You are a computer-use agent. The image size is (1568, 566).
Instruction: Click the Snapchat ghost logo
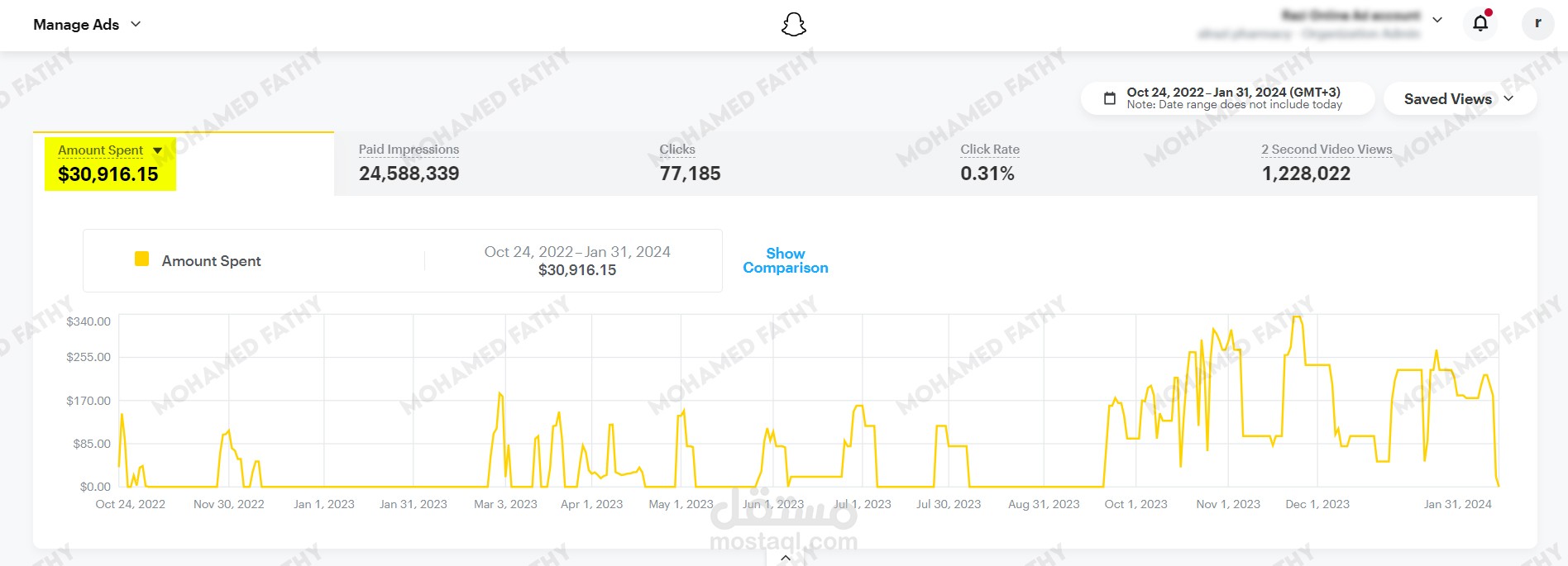[794, 25]
